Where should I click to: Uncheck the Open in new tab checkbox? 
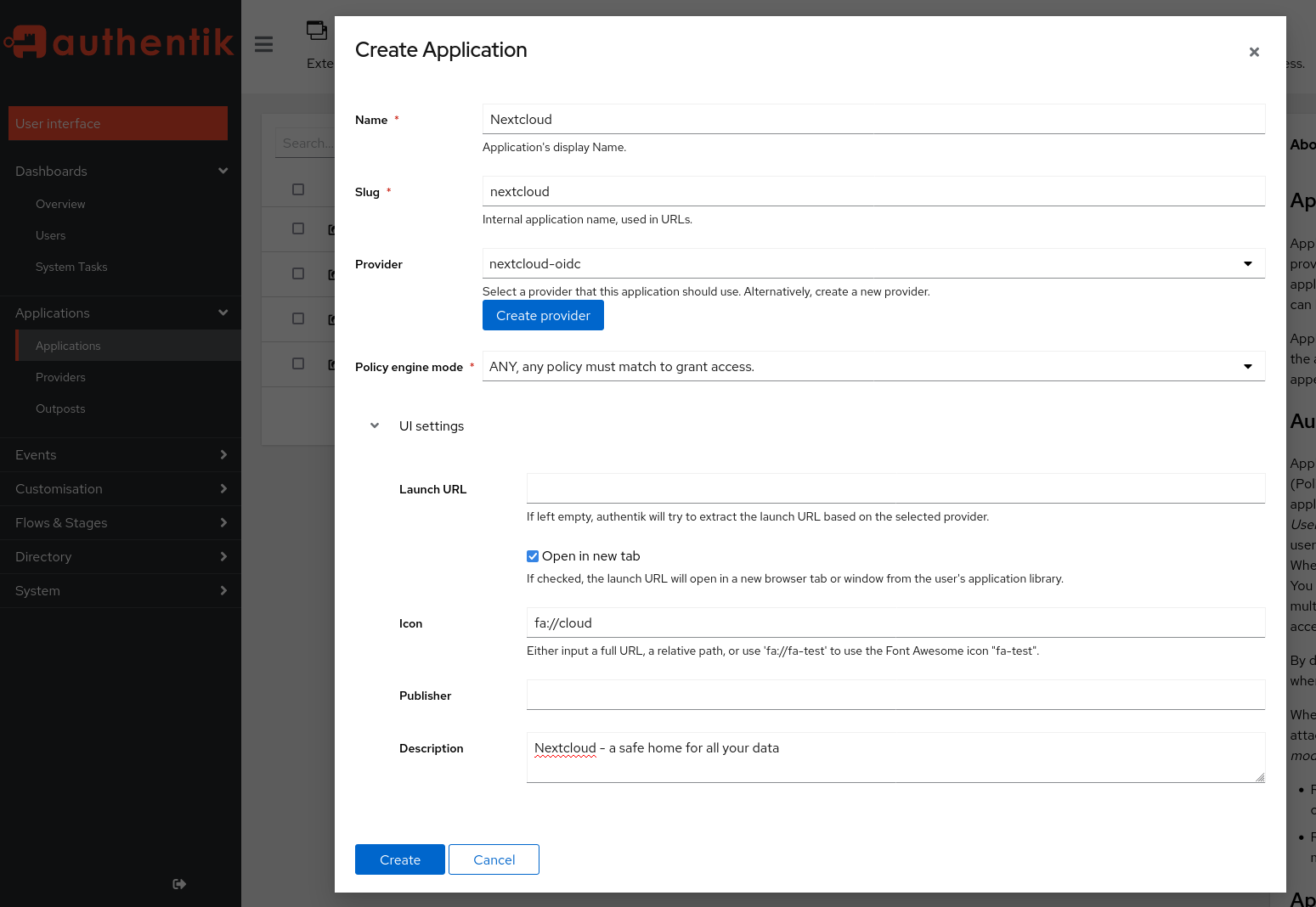coord(533,556)
